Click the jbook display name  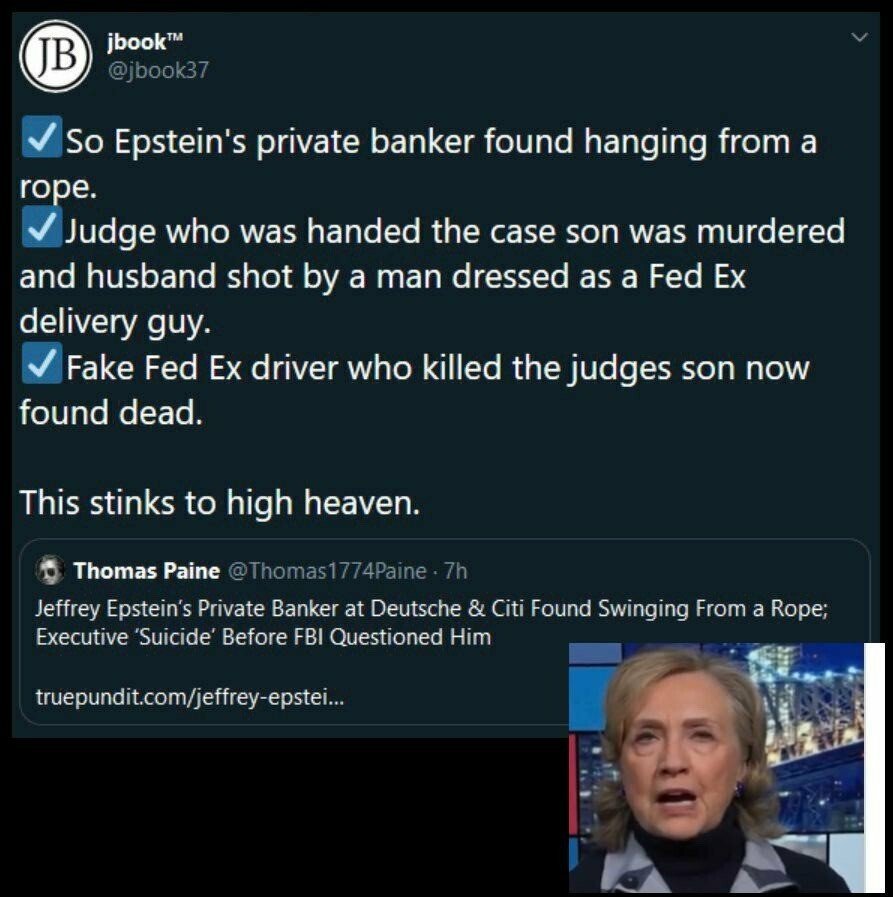coord(131,41)
